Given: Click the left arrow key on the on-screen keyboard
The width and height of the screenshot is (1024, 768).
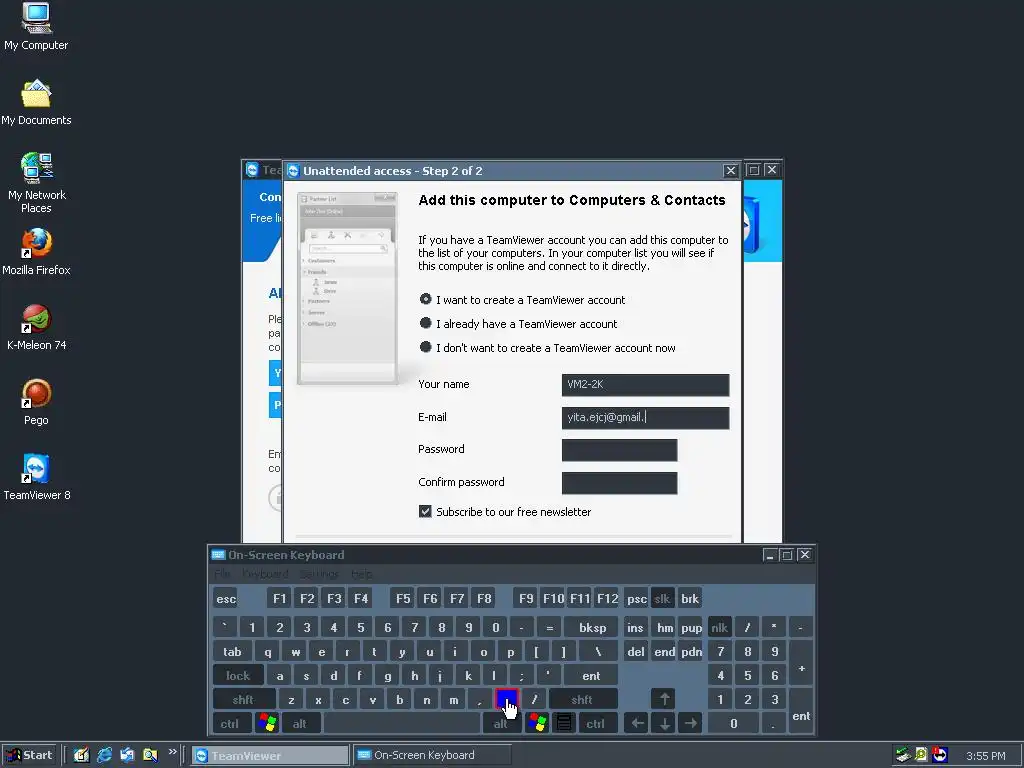Looking at the screenshot, I should (637, 723).
